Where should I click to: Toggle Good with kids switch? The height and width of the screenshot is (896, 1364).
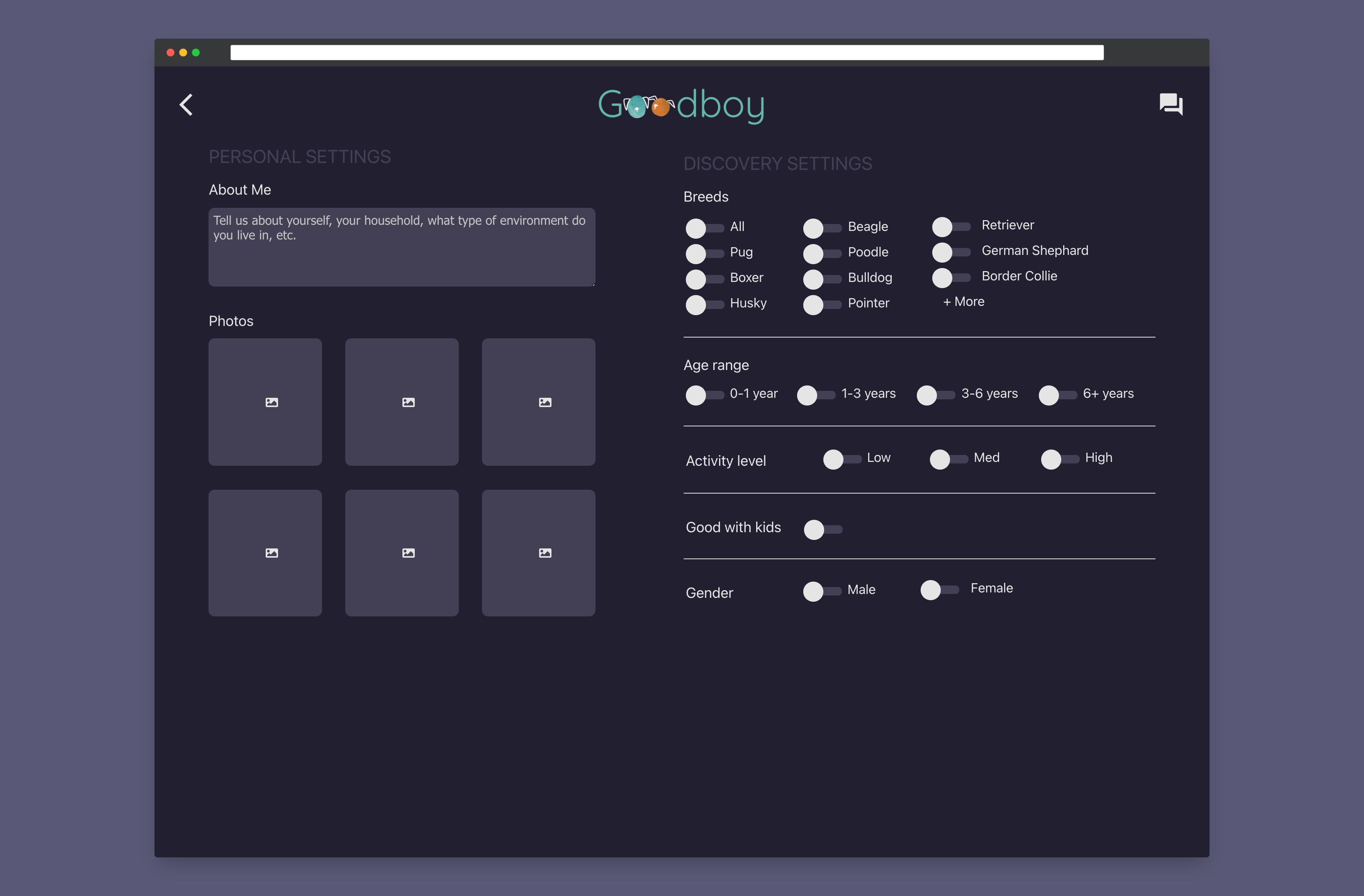[823, 530]
